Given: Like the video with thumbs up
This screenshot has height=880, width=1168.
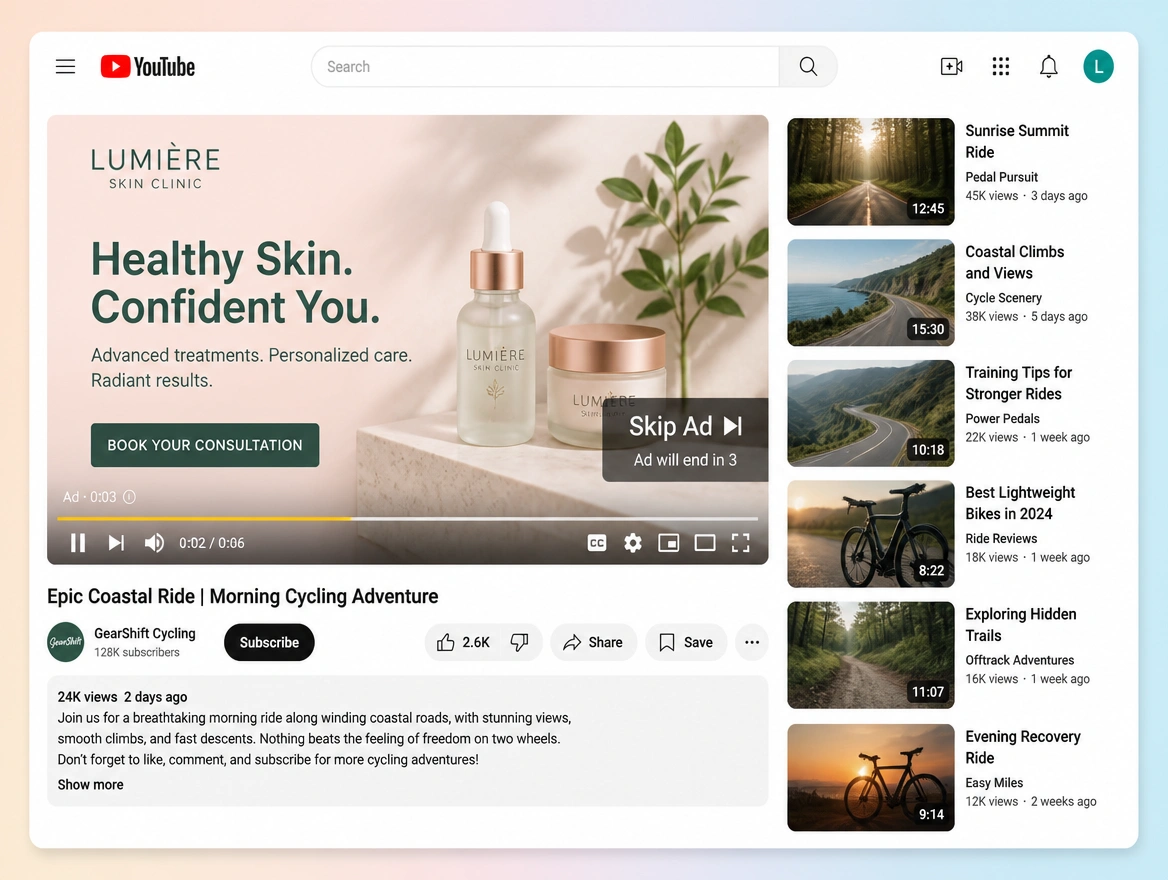Looking at the screenshot, I should tap(445, 642).
